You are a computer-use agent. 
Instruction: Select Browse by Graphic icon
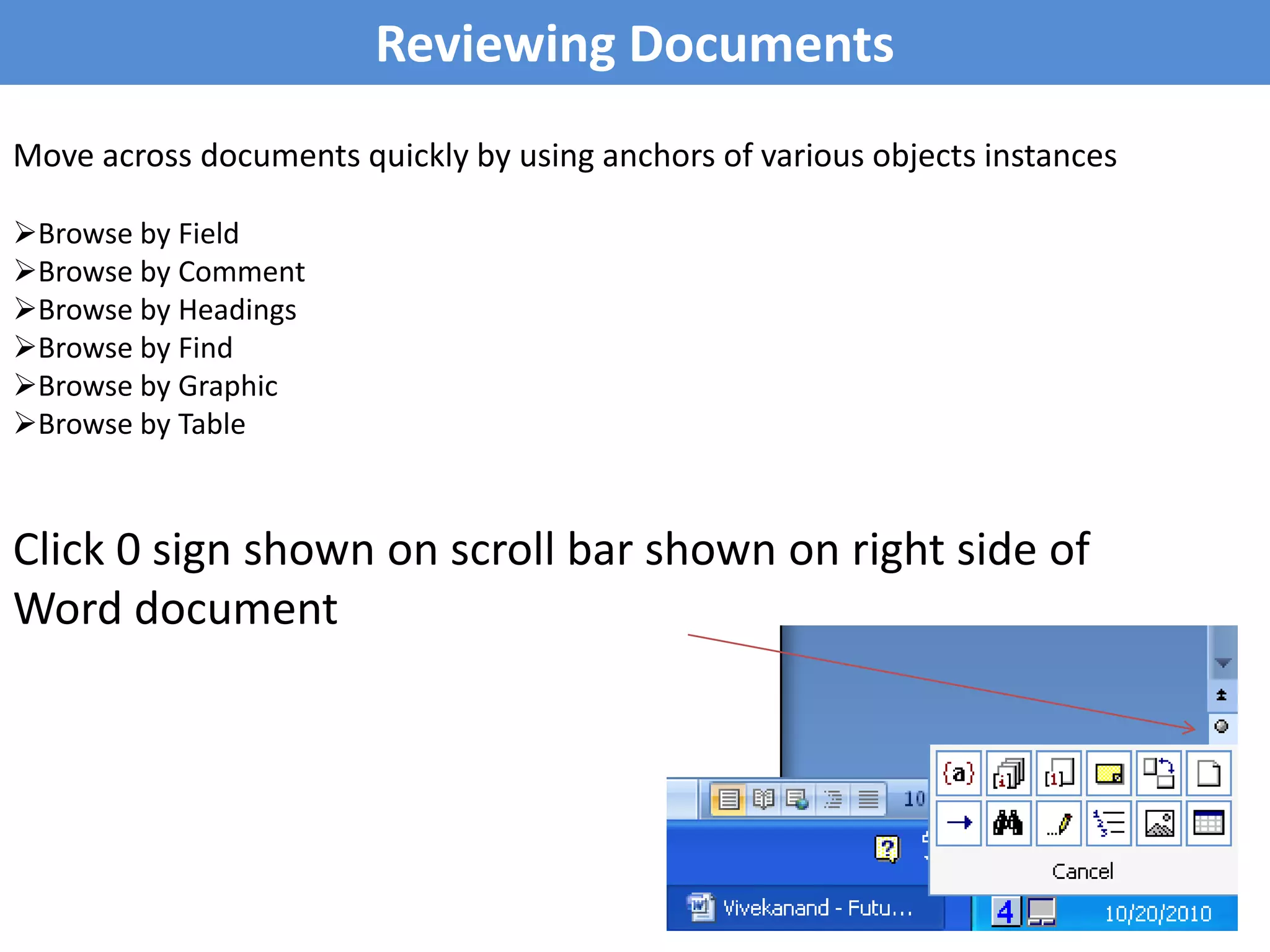[1159, 823]
